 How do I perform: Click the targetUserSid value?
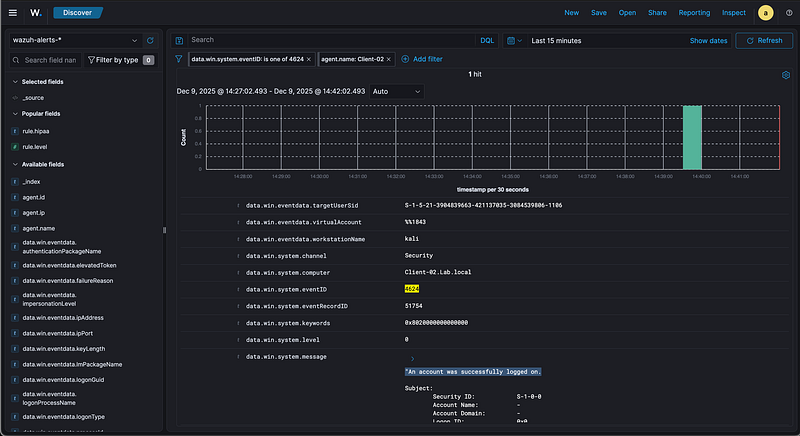(x=483, y=205)
